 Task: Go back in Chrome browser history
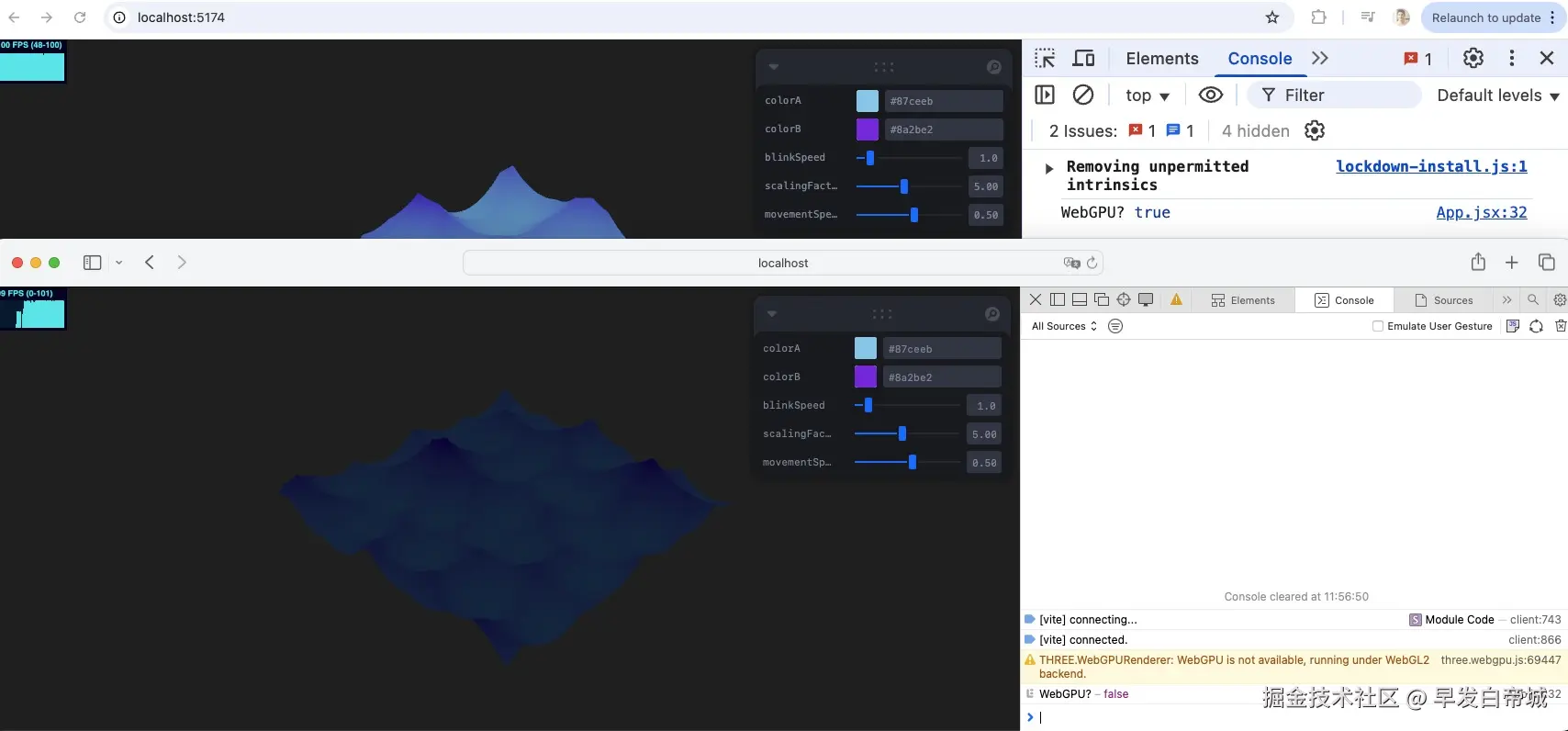[x=15, y=17]
